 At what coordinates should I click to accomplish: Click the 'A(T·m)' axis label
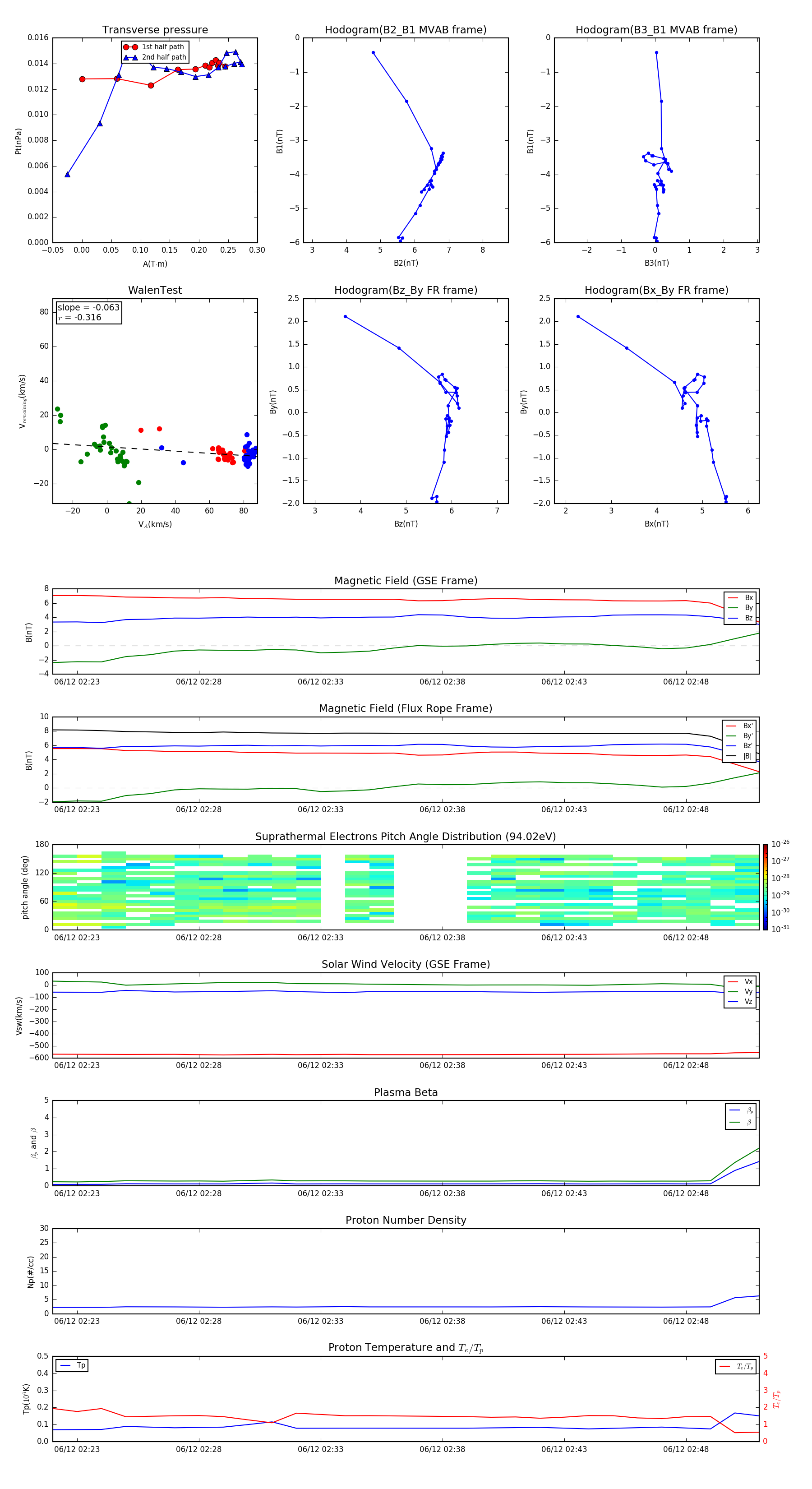155,264
